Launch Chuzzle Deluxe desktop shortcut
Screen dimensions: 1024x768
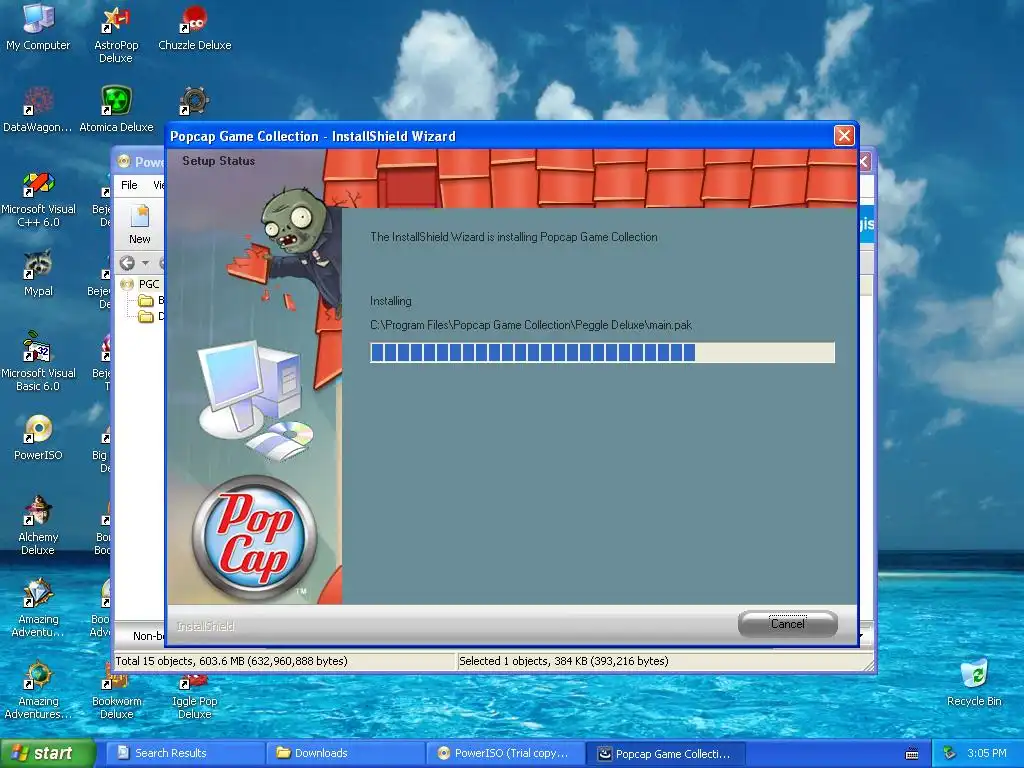tap(194, 27)
